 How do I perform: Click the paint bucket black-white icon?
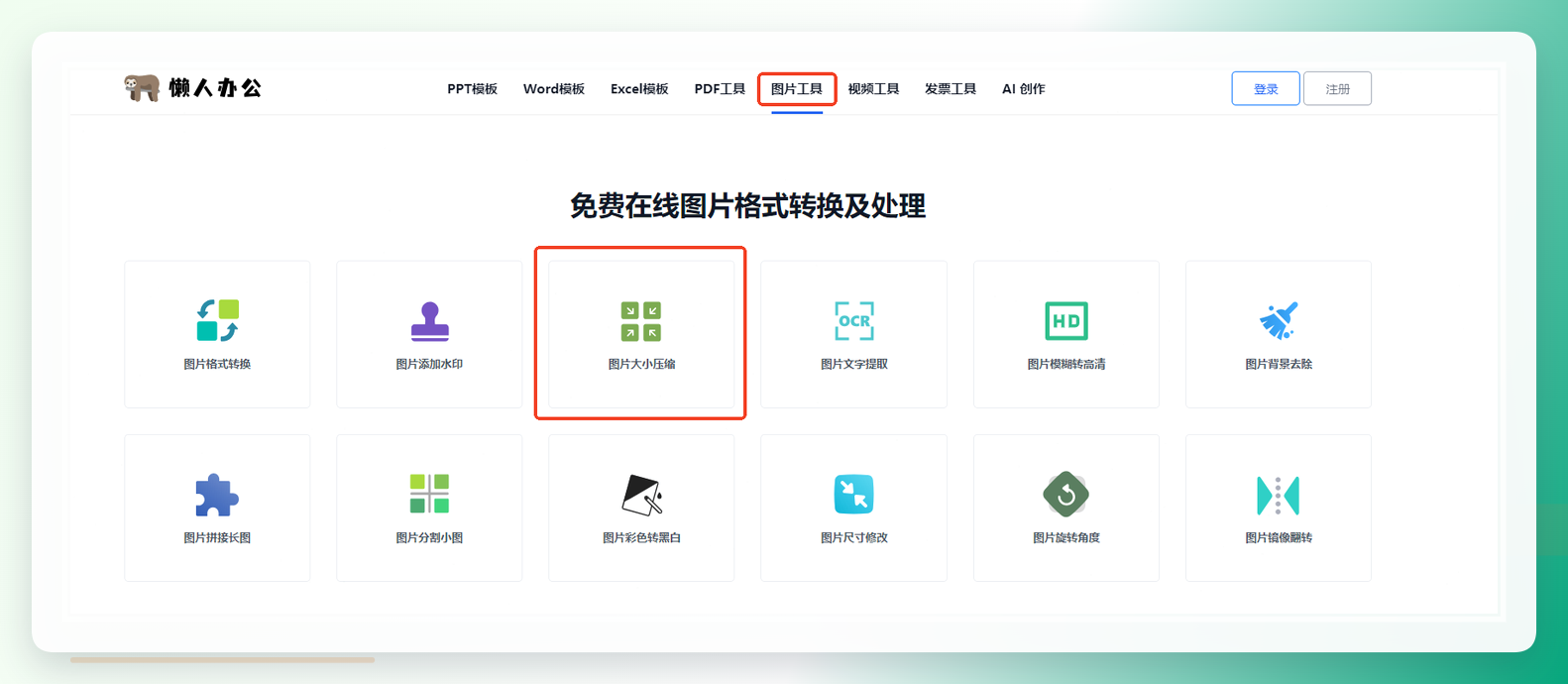[x=641, y=495]
